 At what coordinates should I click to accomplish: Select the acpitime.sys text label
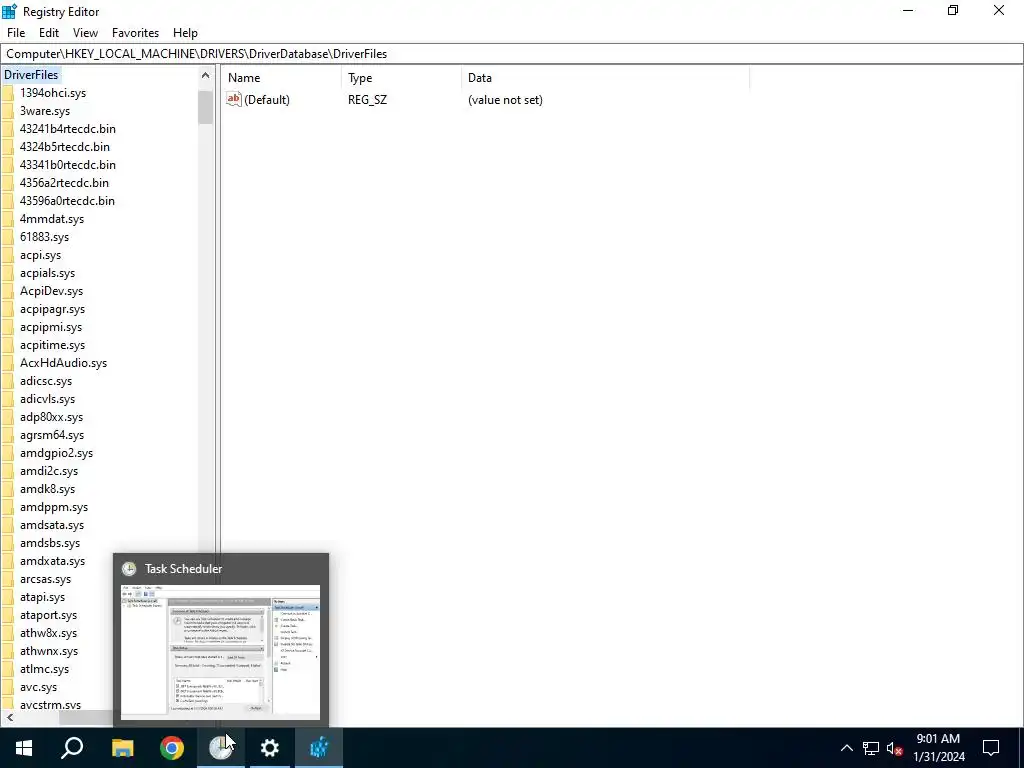click(52, 345)
